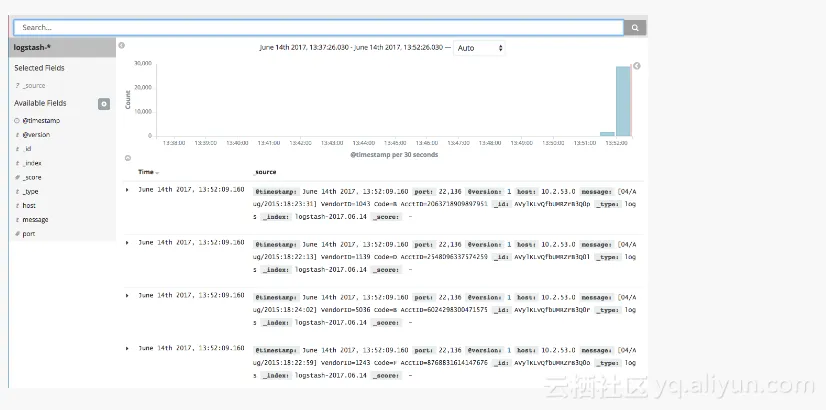This screenshot has height=410, width=826.
Task: Click the _source column header
Action: (x=265, y=172)
